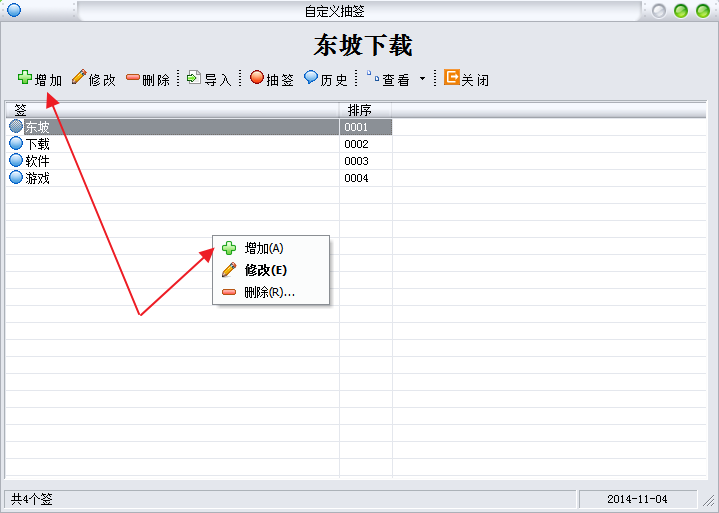Click the 东坡下载 heading text

coord(363,45)
